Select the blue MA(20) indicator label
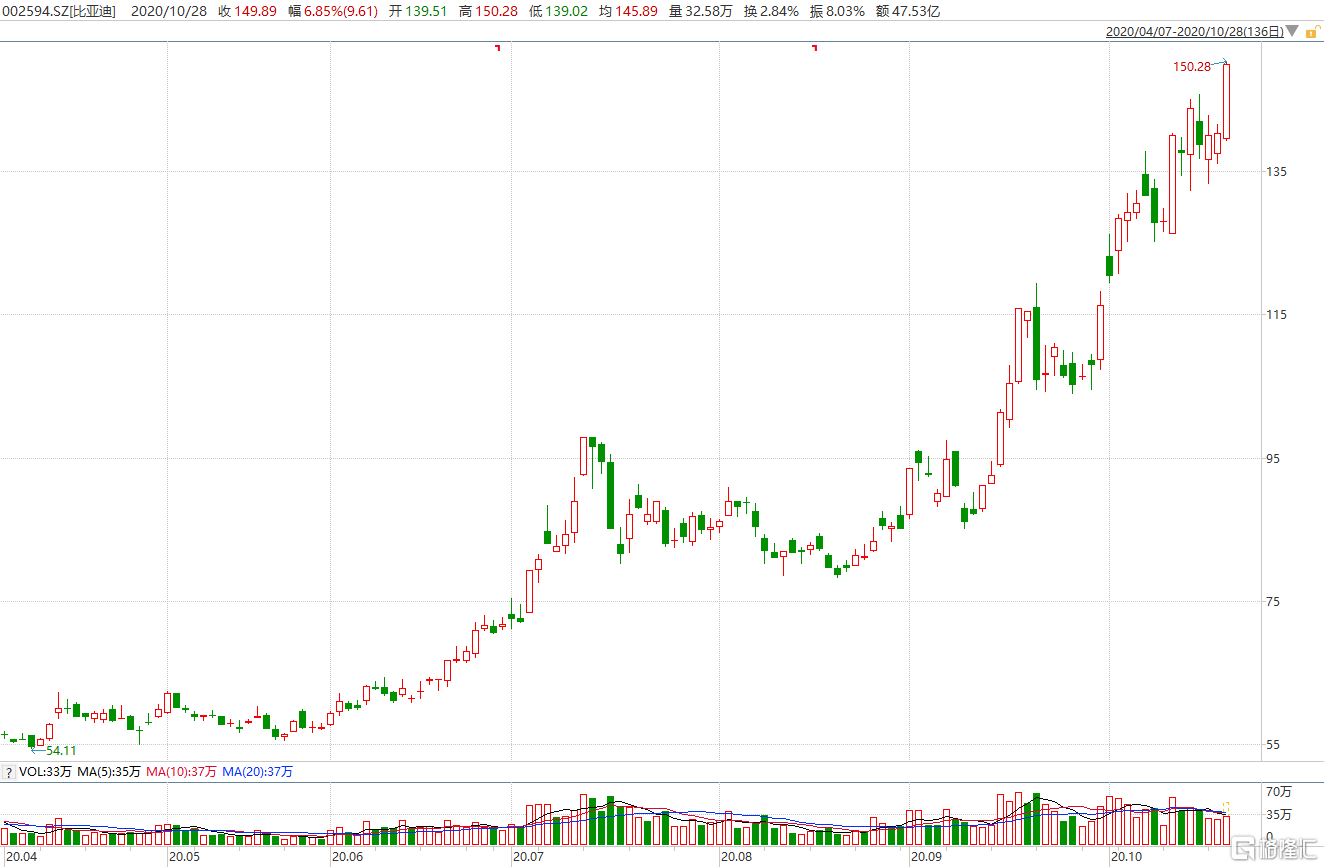 tap(257, 772)
